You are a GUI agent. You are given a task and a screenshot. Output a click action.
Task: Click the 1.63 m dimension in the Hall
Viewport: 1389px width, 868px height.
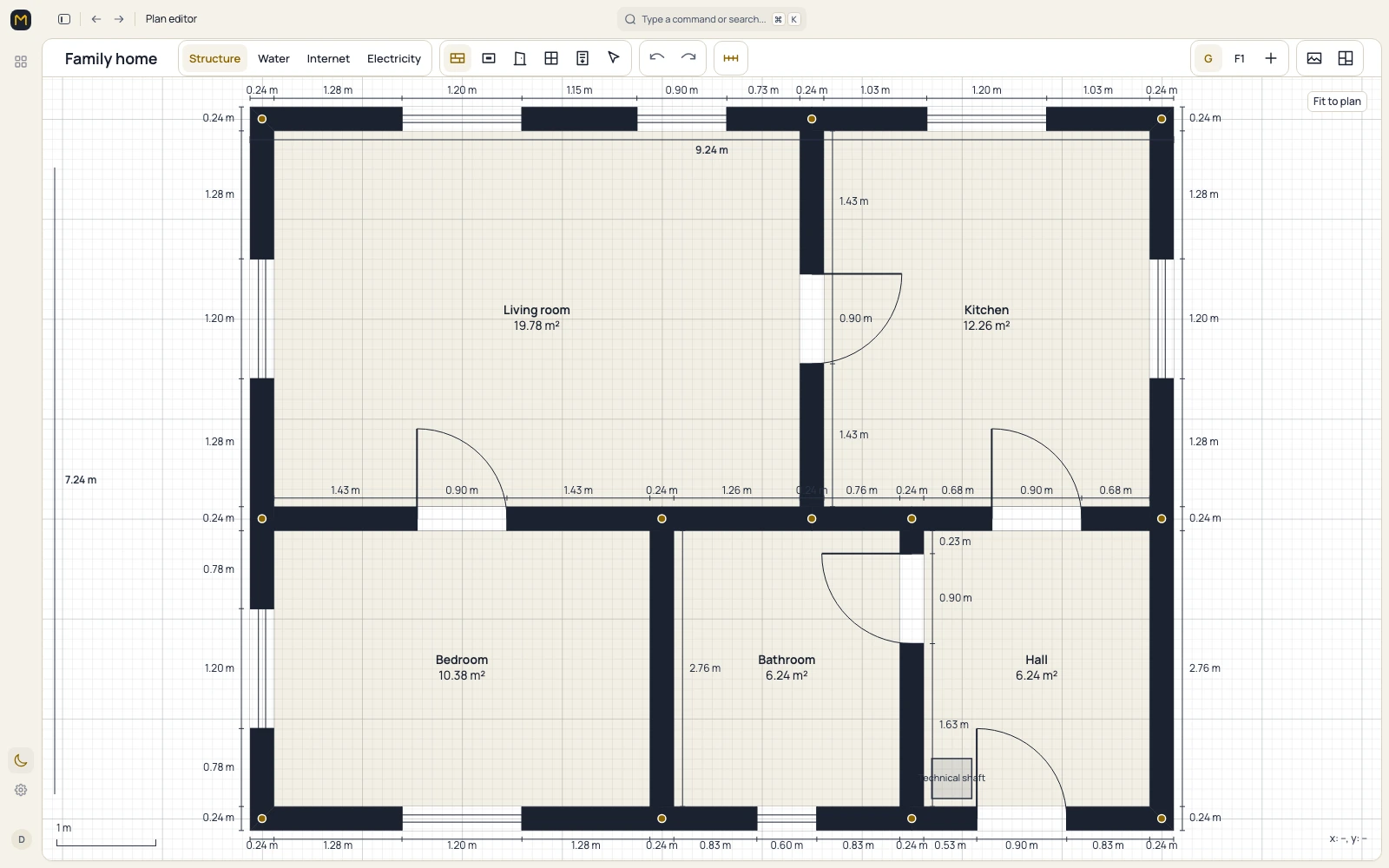[x=954, y=725]
